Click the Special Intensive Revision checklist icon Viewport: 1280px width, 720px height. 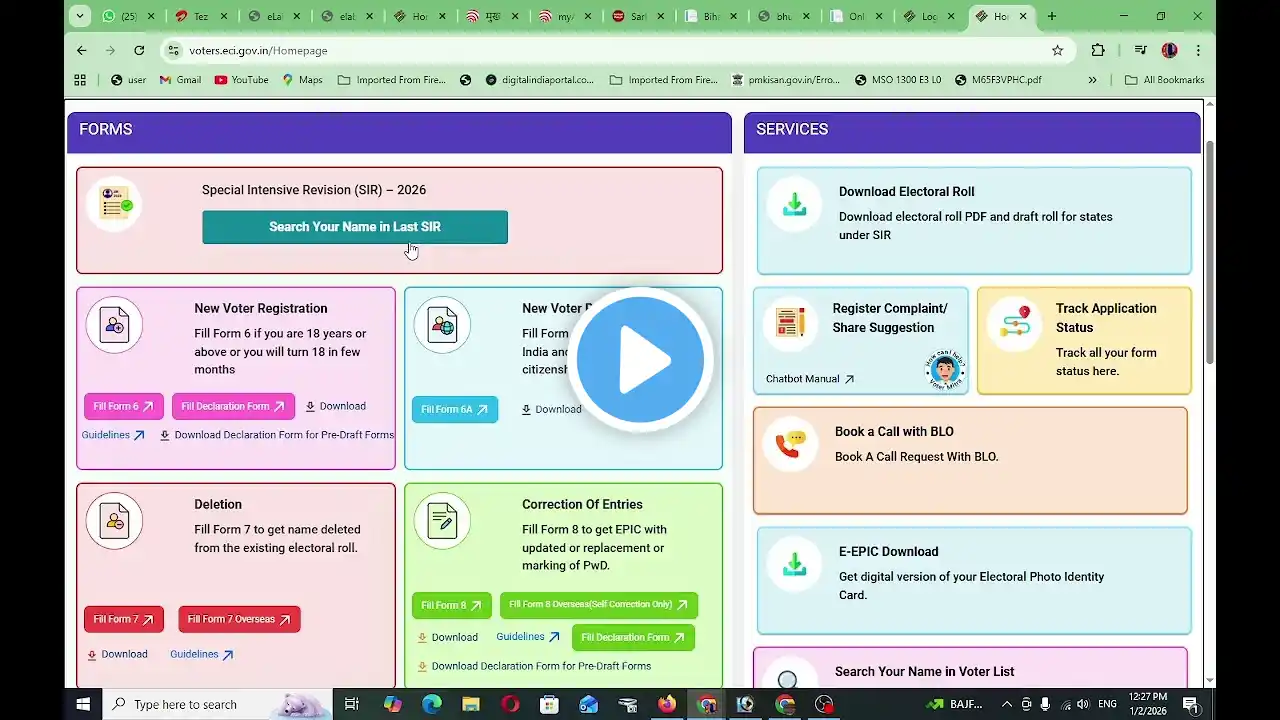tap(114, 205)
